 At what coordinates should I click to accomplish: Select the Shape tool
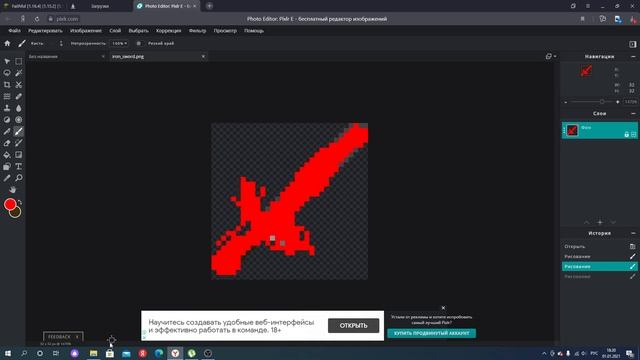[7, 167]
